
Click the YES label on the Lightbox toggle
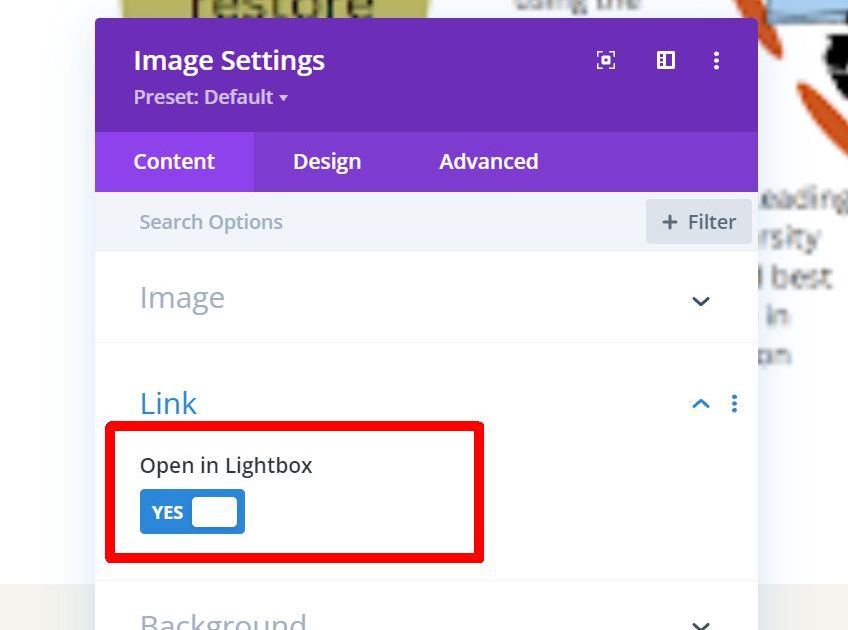(x=168, y=512)
